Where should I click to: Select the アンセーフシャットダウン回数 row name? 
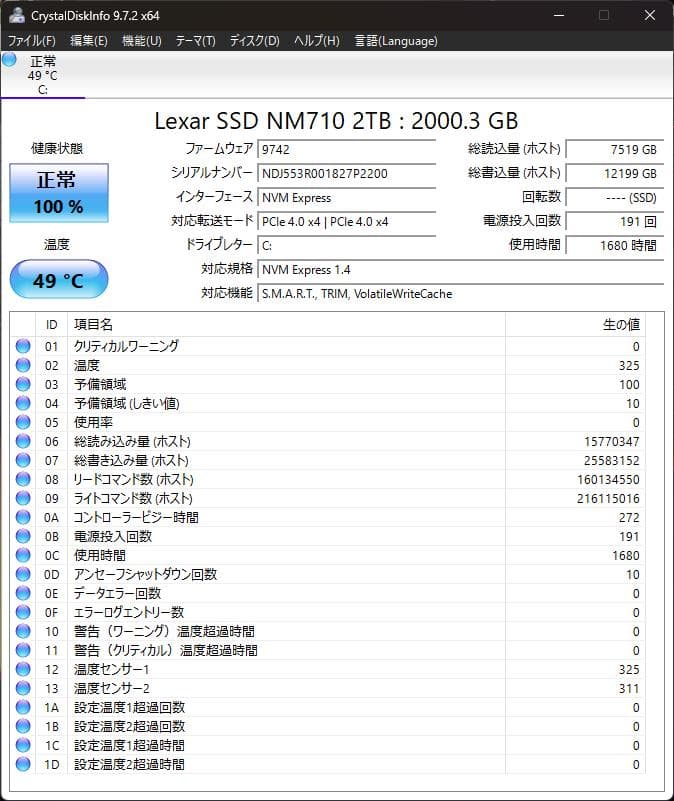click(146, 574)
